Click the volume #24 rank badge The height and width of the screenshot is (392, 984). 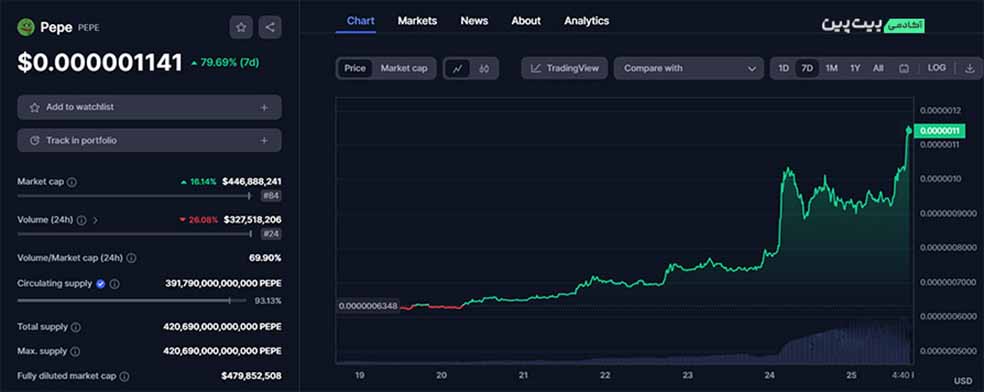[x=271, y=235]
